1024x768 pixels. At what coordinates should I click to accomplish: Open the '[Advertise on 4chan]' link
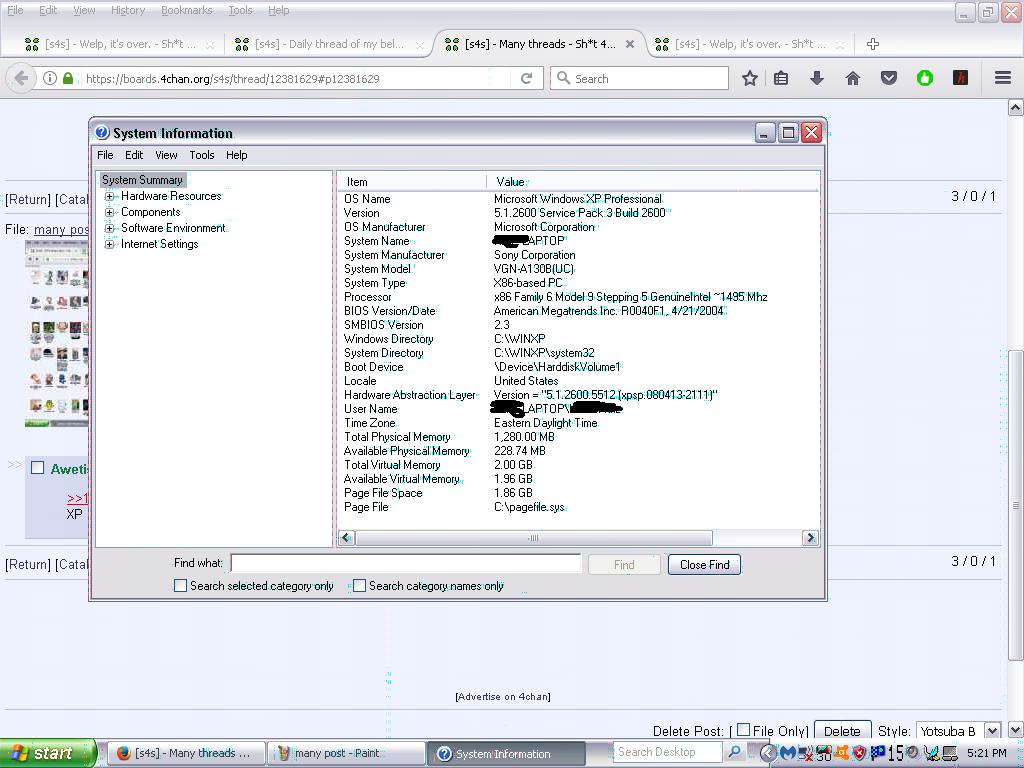coord(503,697)
